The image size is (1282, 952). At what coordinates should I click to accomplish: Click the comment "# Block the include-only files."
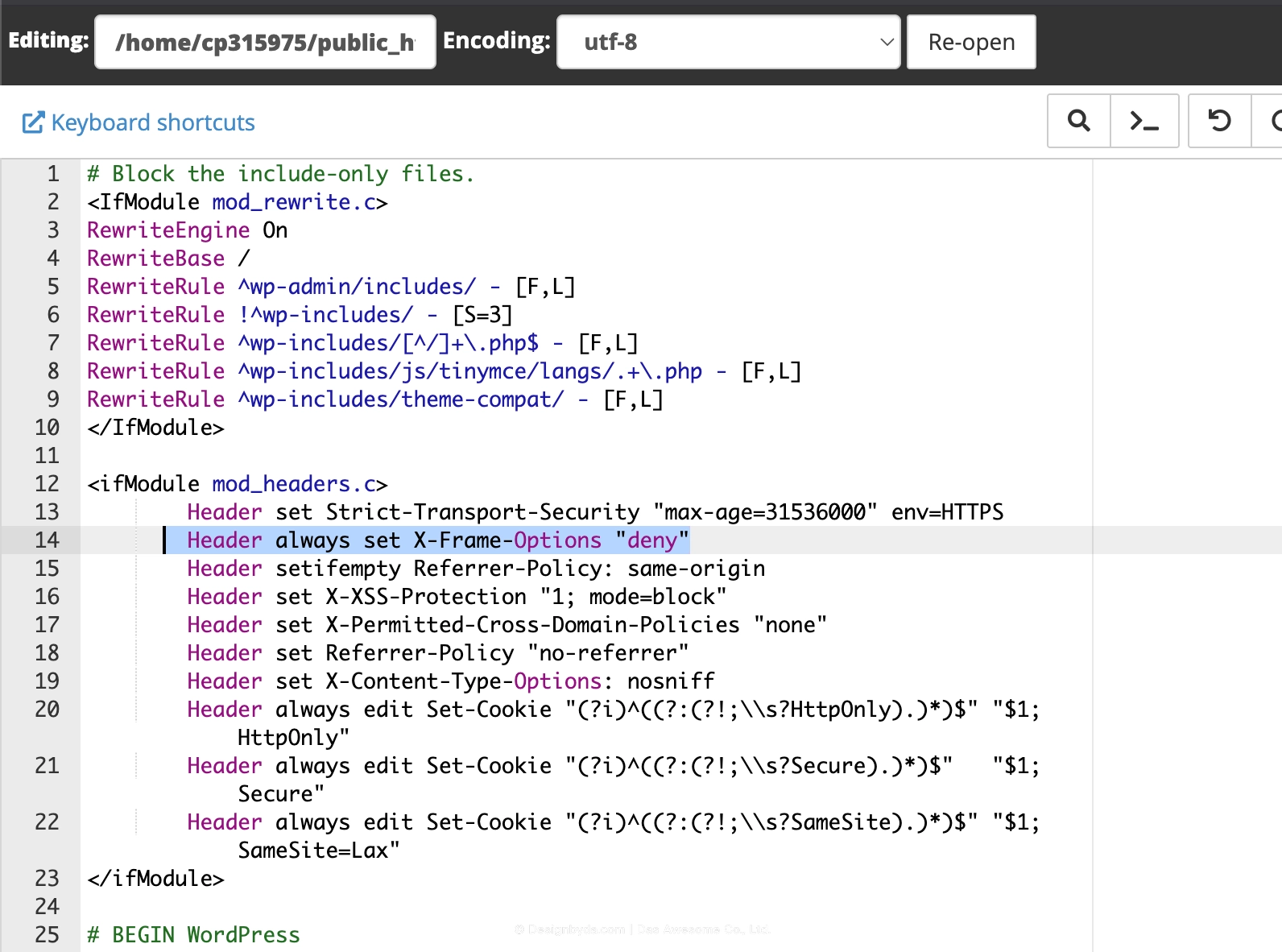281,174
